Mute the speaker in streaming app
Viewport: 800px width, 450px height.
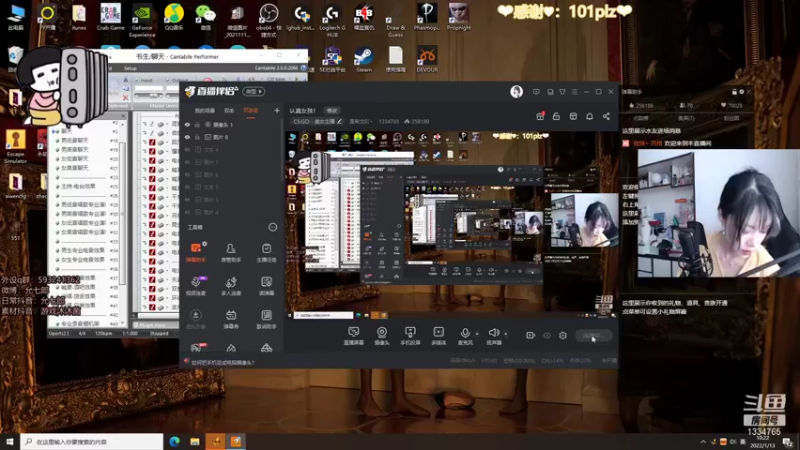(493, 334)
